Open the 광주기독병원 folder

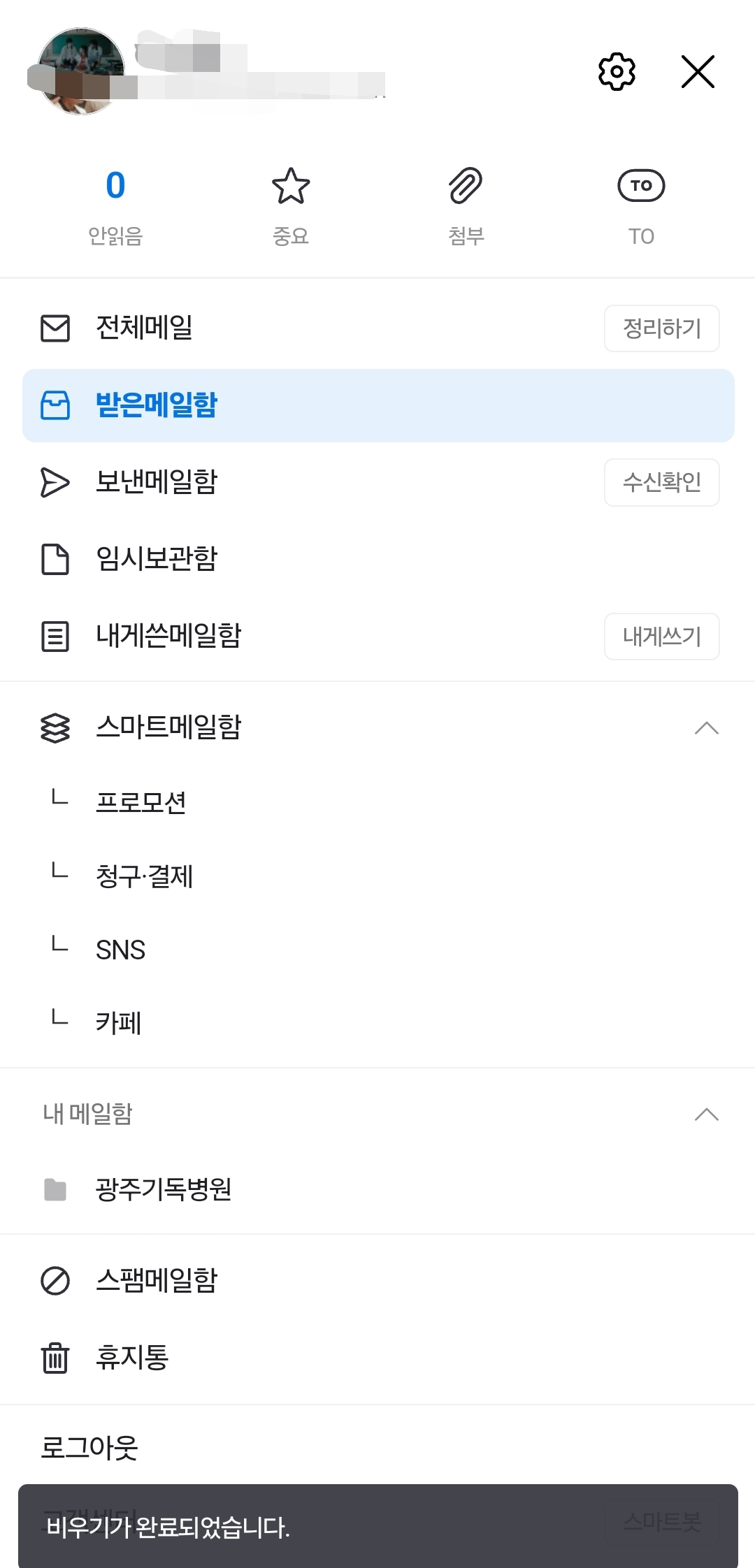point(164,1189)
